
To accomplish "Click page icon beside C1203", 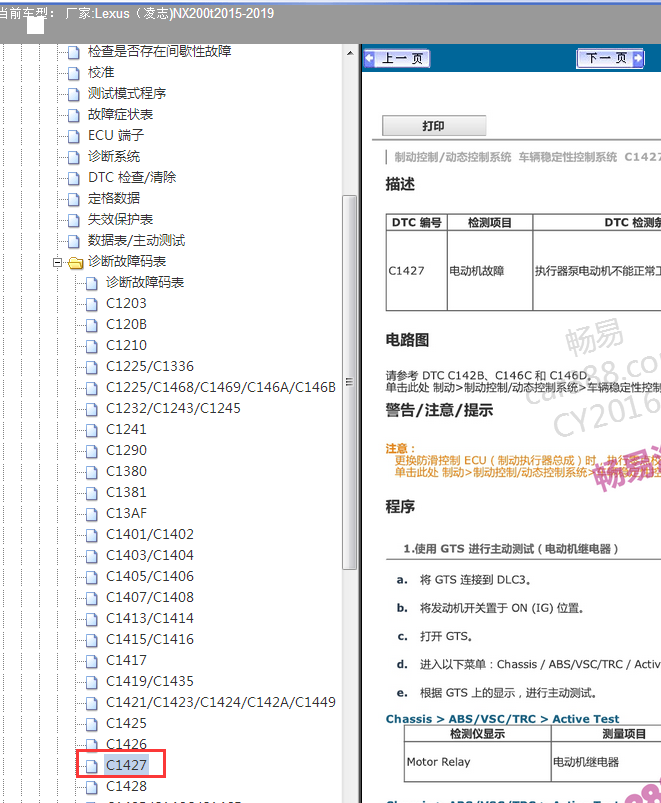I will [92, 304].
